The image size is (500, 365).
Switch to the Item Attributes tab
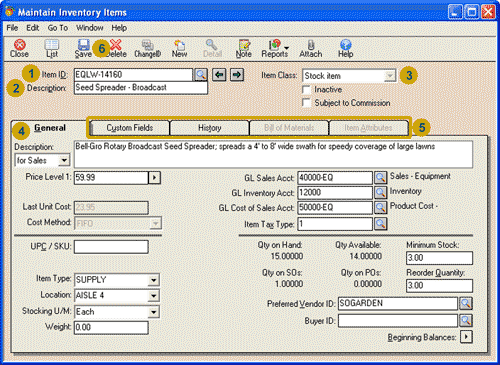(x=368, y=128)
